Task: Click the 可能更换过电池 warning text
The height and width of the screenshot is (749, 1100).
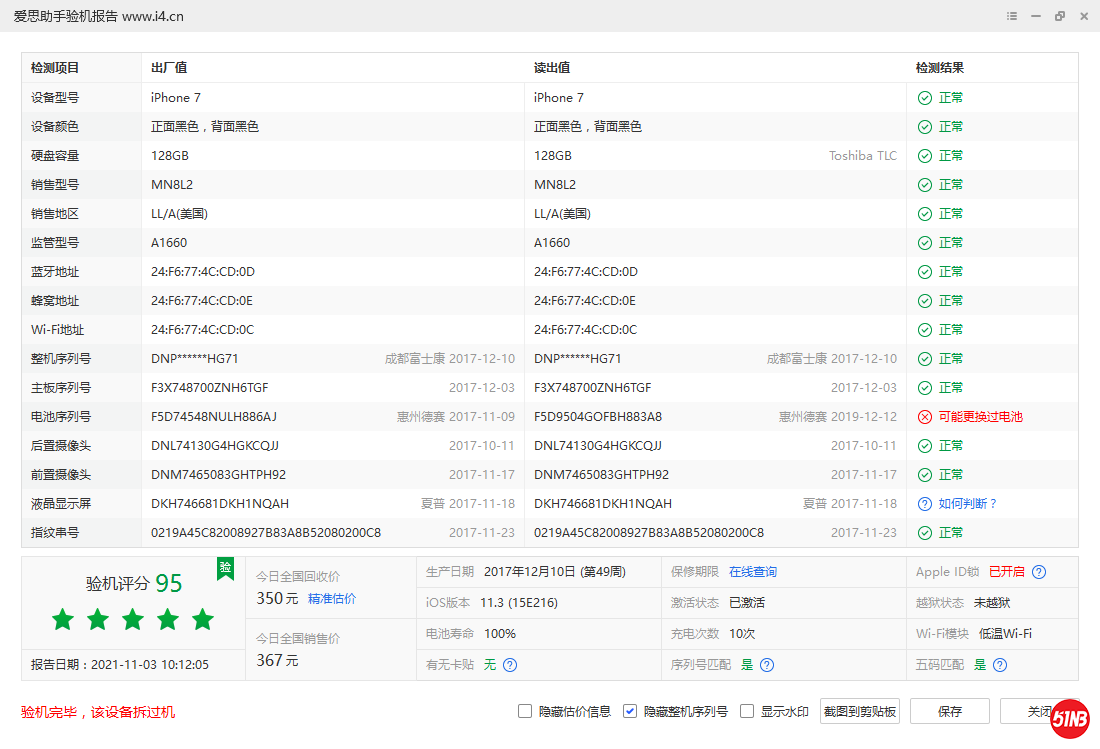Action: click(x=980, y=417)
